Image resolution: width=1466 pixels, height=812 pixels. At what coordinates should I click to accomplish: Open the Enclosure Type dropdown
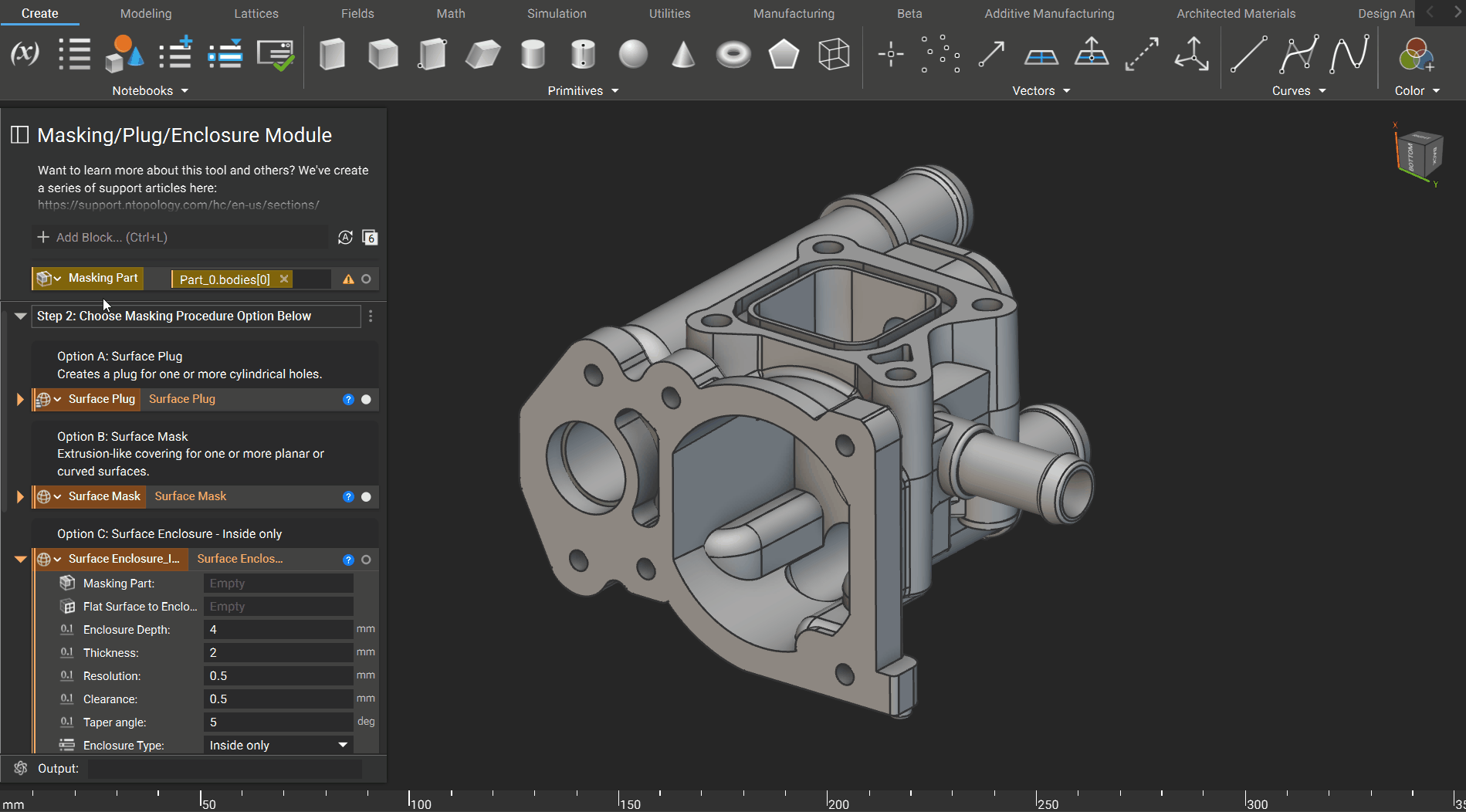tap(278, 746)
